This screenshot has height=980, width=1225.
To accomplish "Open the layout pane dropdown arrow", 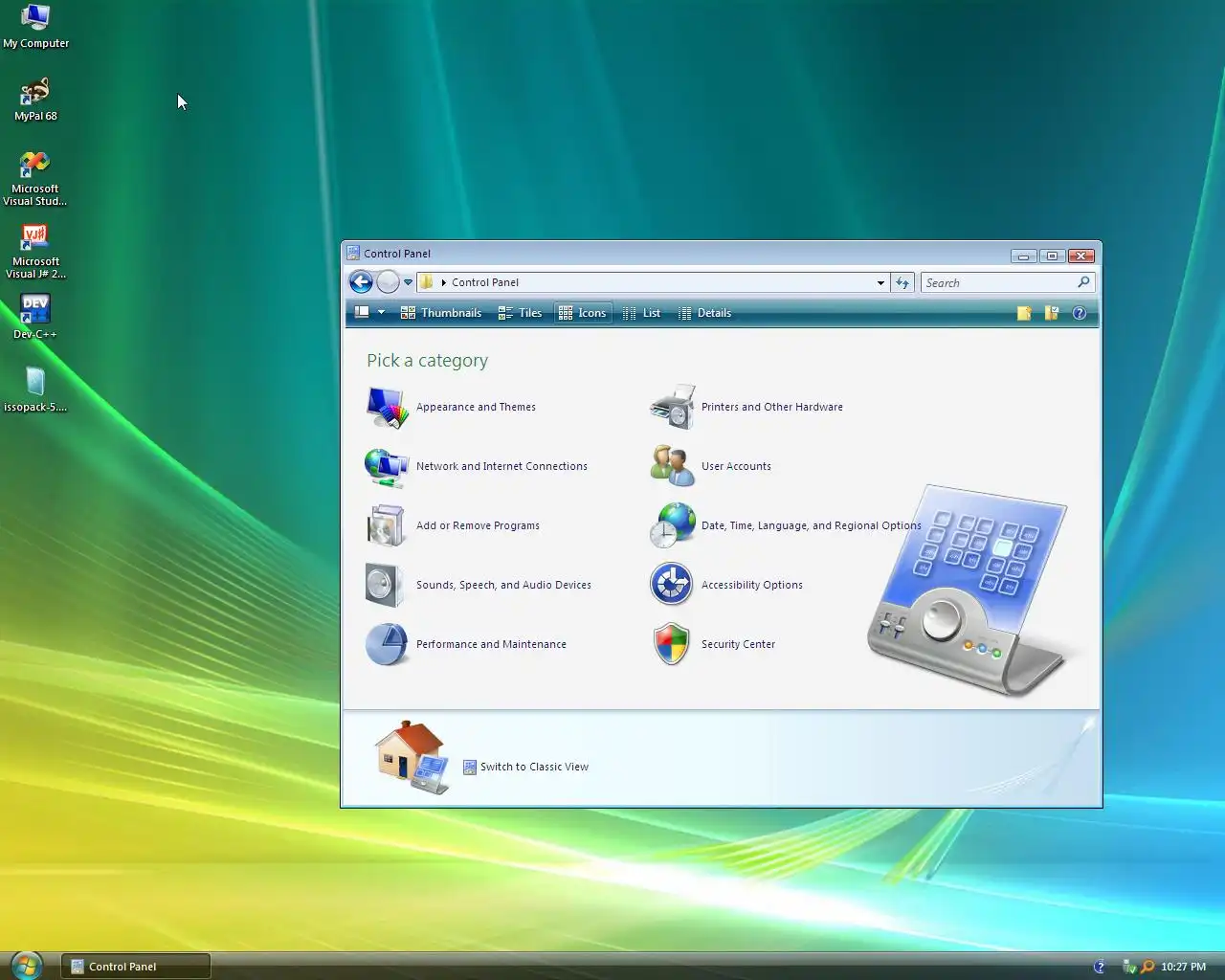I will pos(381,313).
